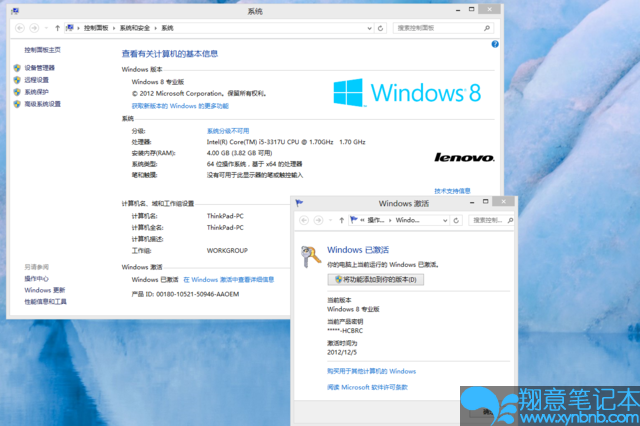
Task: Click 在 Windows 激活中查看详细信息 link
Action: [229, 280]
